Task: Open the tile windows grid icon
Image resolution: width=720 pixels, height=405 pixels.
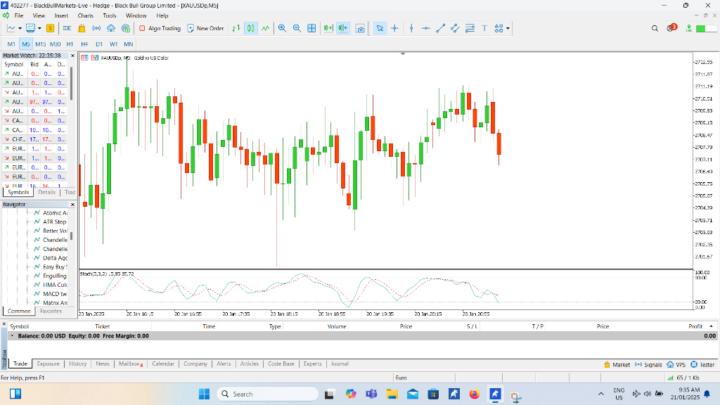Action: 313,28
